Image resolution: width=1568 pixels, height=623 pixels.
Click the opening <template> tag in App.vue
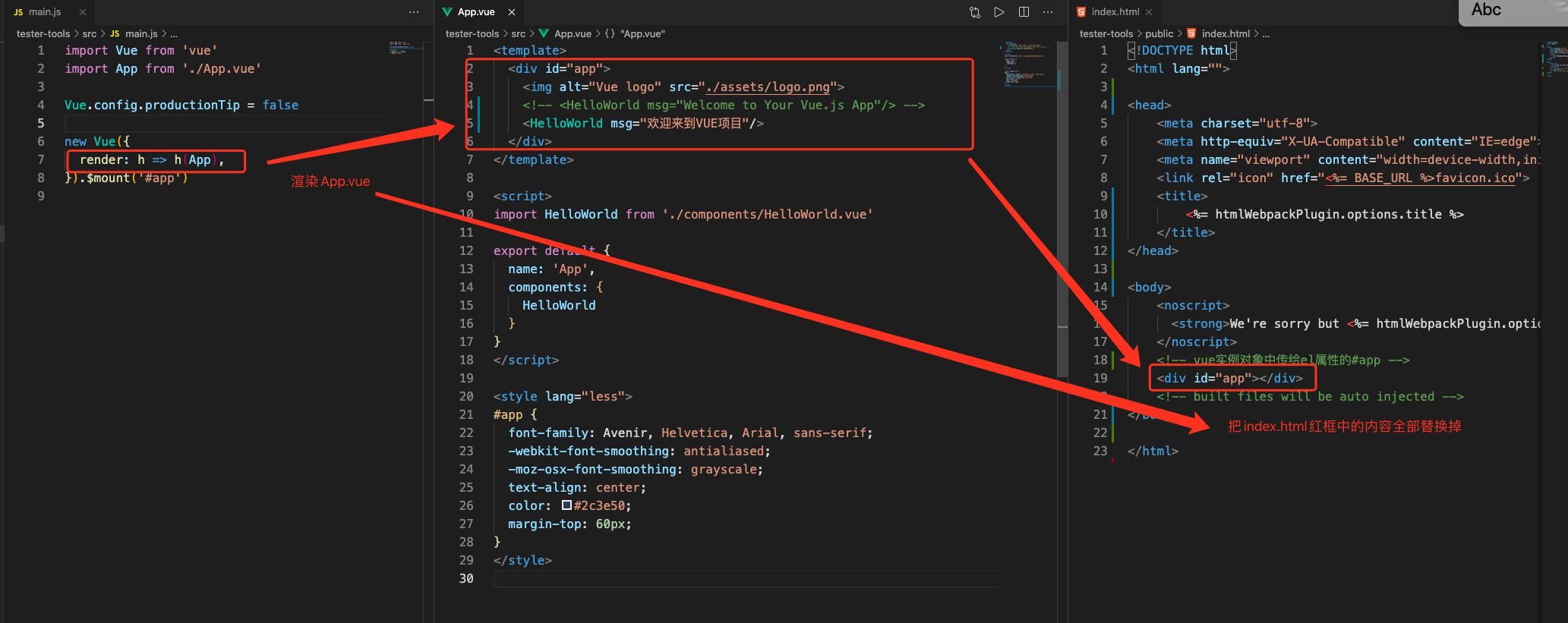530,50
